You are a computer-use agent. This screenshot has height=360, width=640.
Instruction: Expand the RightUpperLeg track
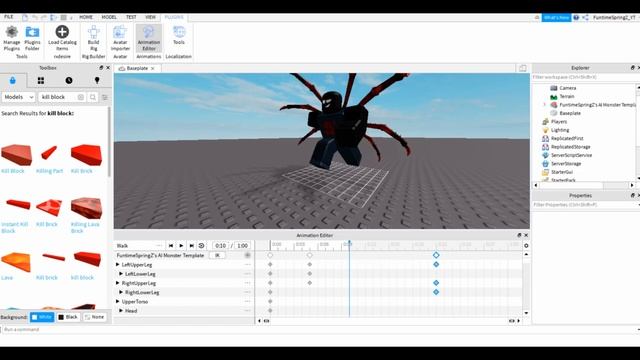coord(118,283)
